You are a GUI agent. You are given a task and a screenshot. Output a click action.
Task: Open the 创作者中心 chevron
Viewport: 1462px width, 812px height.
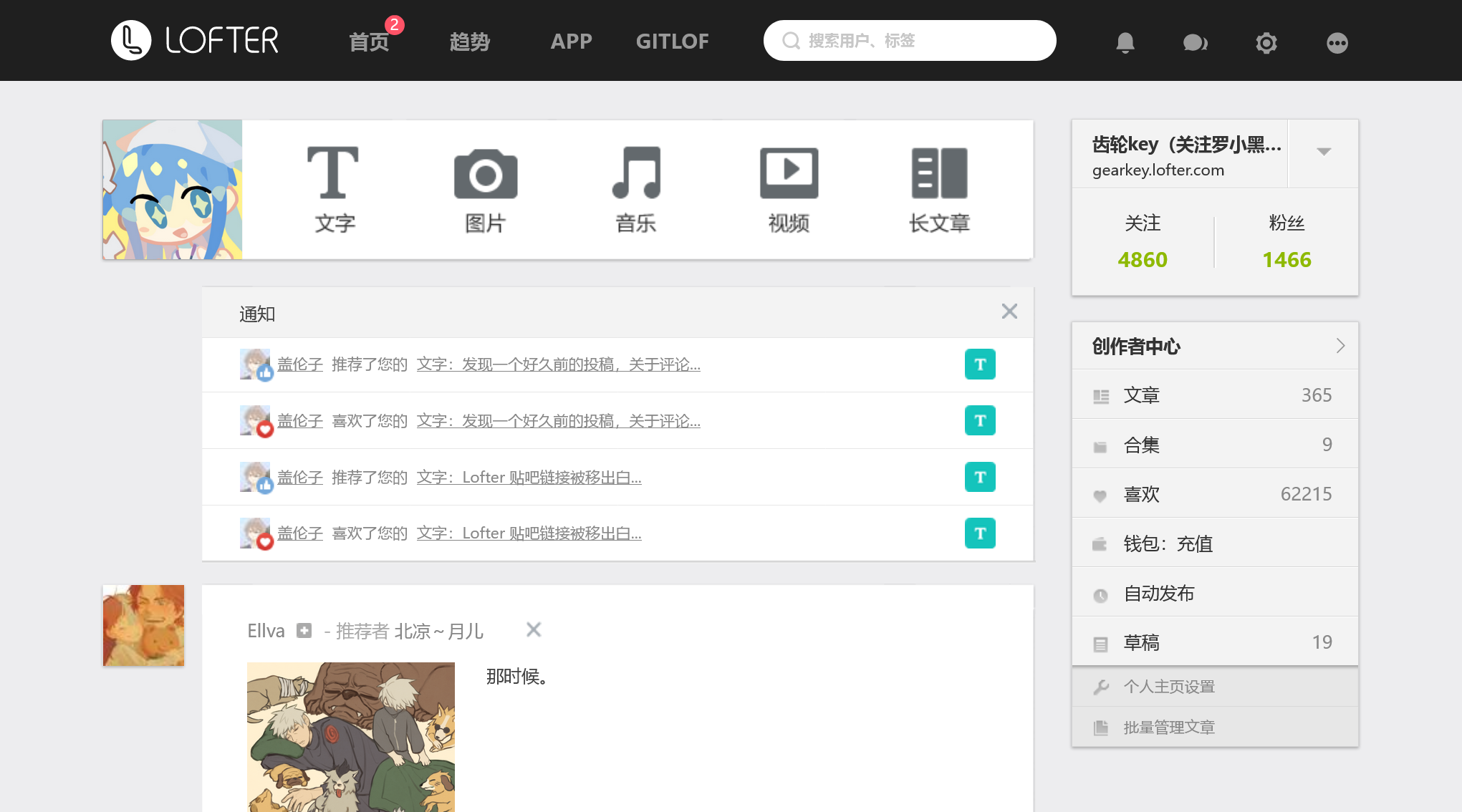click(x=1341, y=346)
